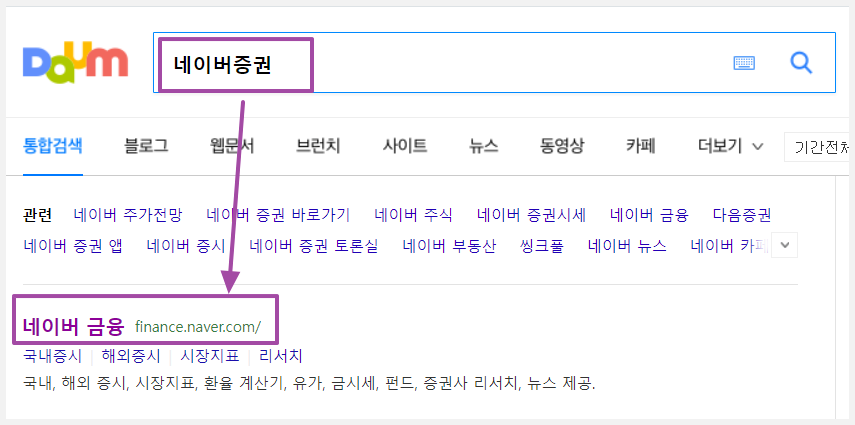Viewport: 855px width, 425px height.
Task: Click related search 네이버 증권 토론실
Action: [x=314, y=246]
